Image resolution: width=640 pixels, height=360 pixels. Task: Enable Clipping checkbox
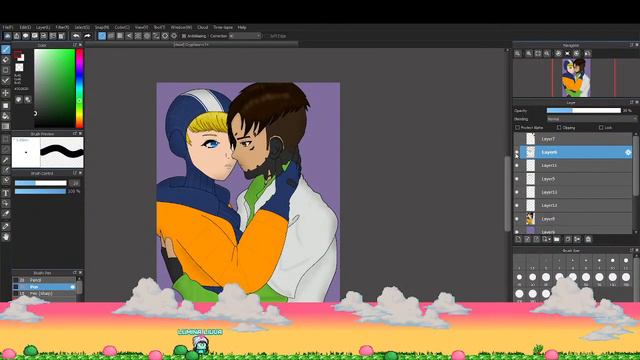(559, 128)
